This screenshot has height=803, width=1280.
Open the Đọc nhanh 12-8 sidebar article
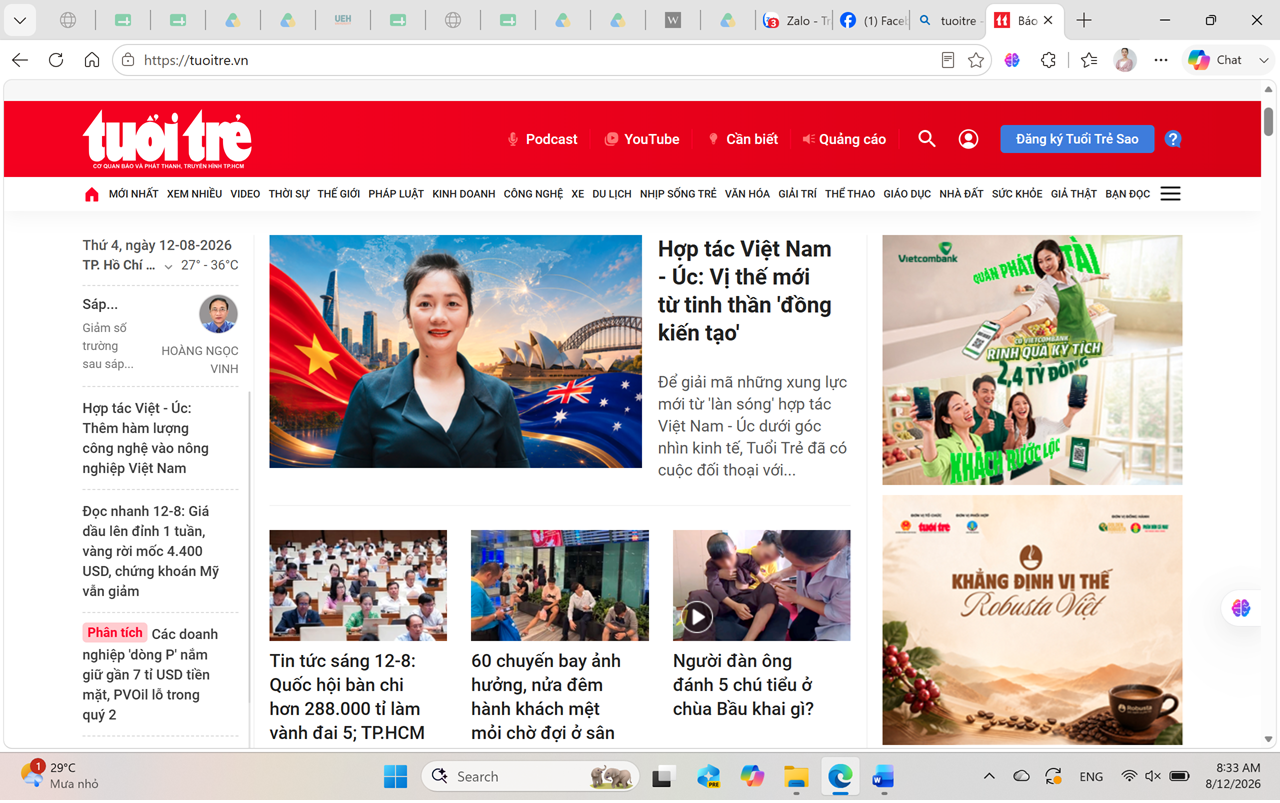pos(152,551)
